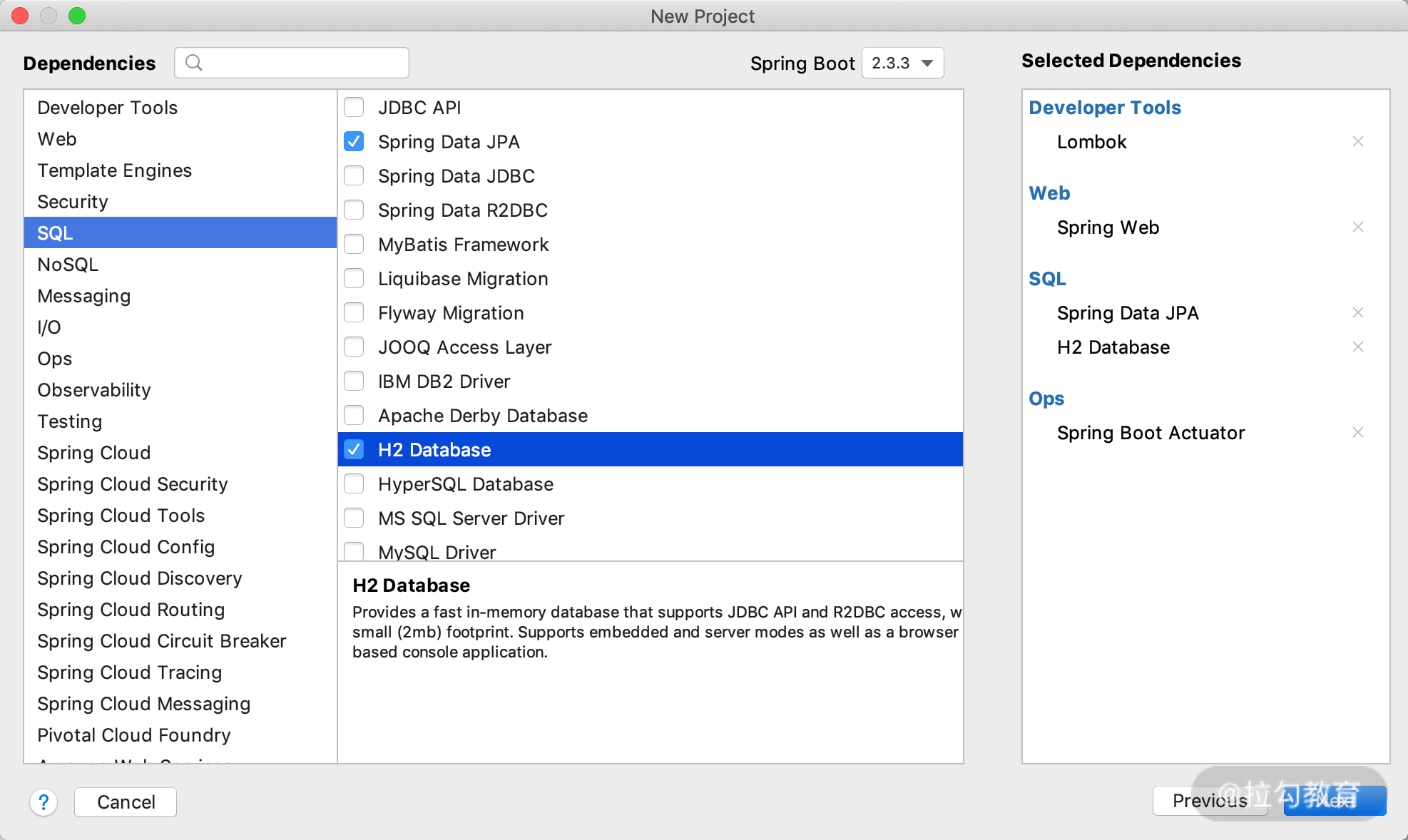
Task: Enable the Spring Data JDBC checkbox
Action: tap(354, 175)
